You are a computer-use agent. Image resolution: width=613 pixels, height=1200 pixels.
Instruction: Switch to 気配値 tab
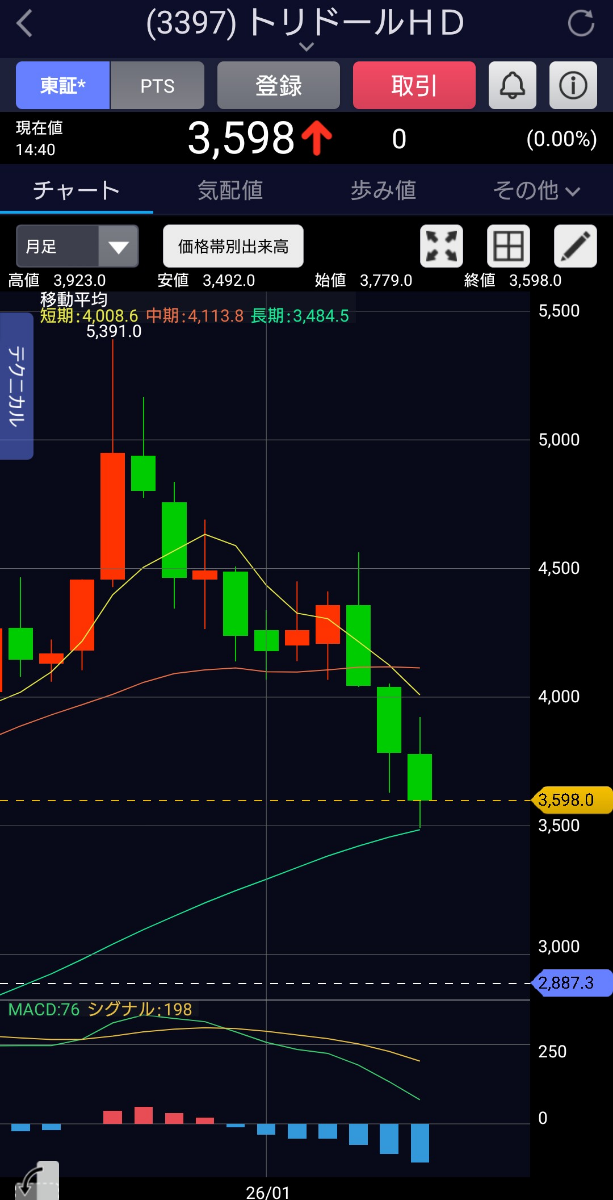click(230, 190)
